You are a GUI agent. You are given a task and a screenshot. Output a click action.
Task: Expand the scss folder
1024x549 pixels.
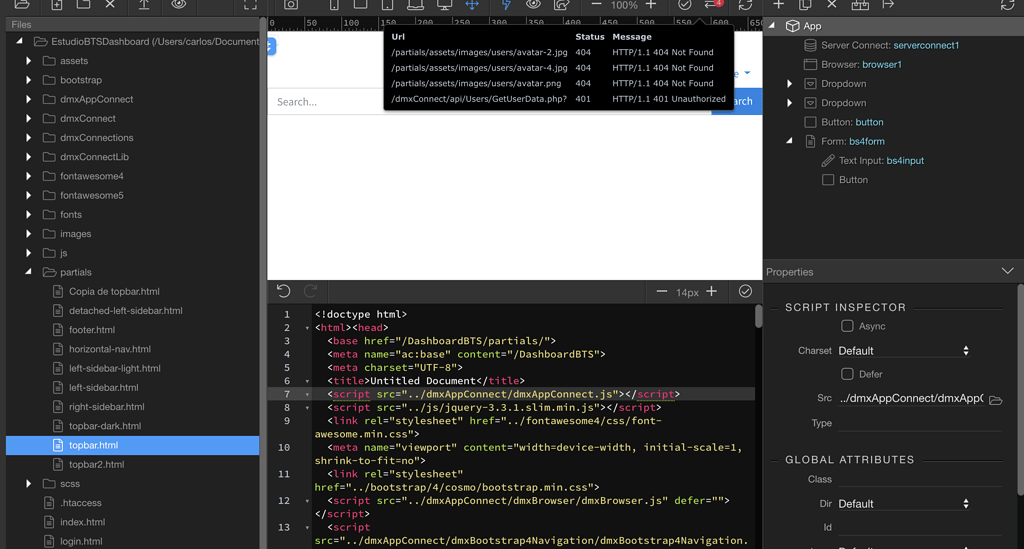coord(29,484)
